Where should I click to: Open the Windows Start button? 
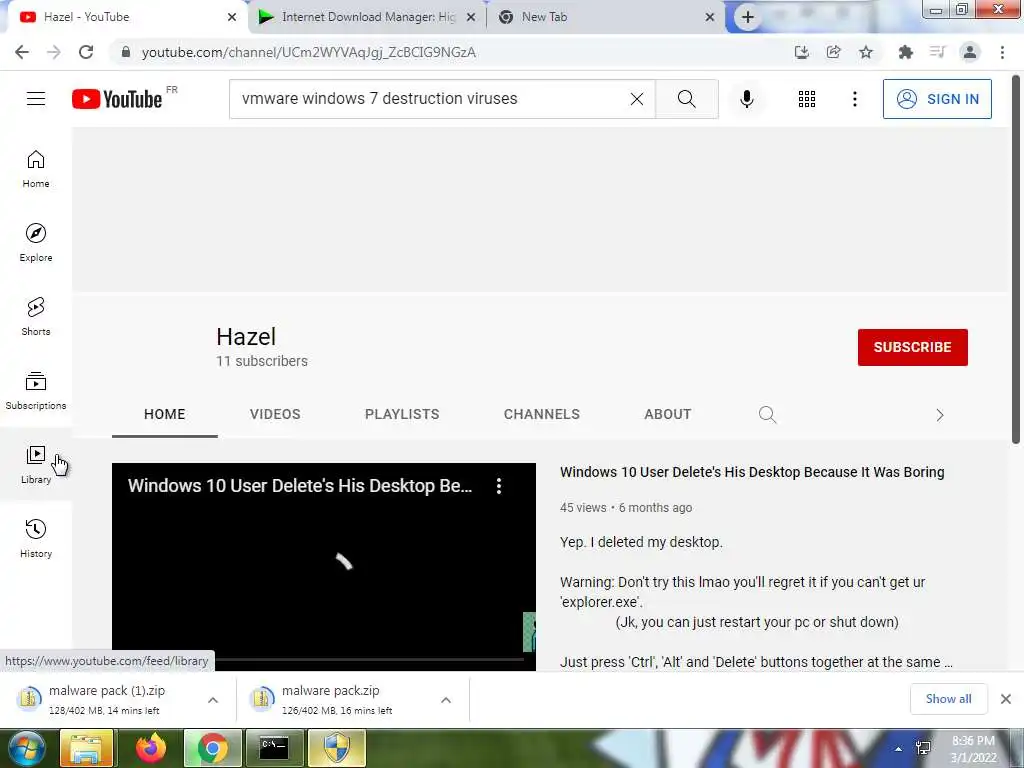(x=26, y=748)
